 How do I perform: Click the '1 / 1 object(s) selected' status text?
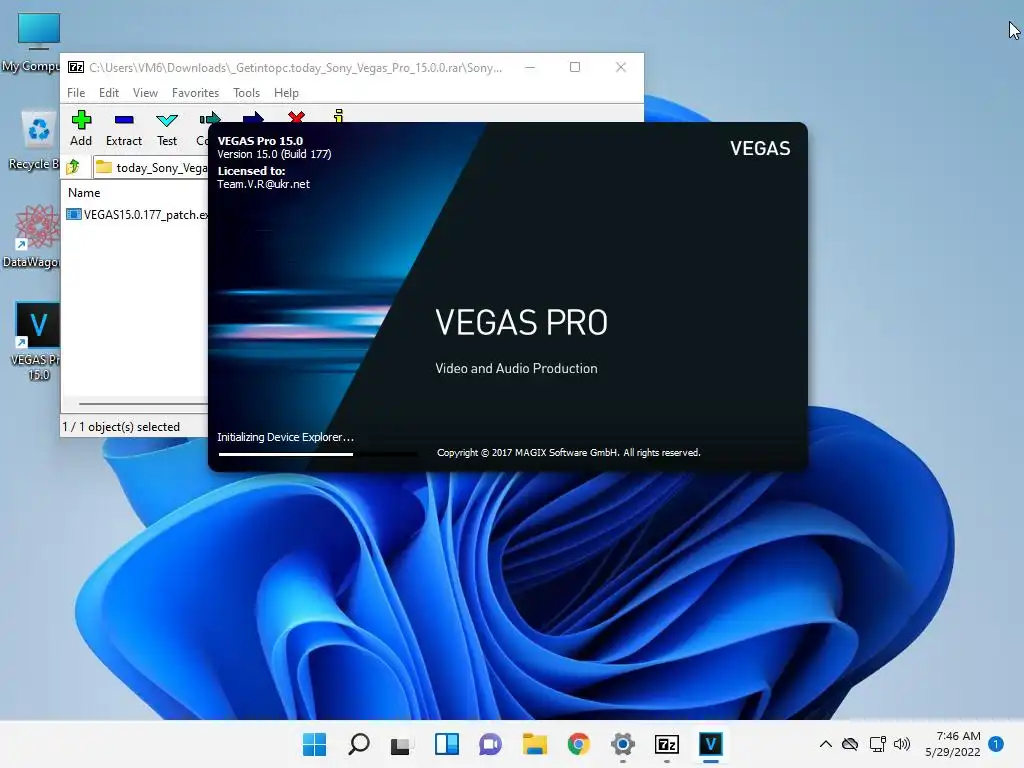121,426
